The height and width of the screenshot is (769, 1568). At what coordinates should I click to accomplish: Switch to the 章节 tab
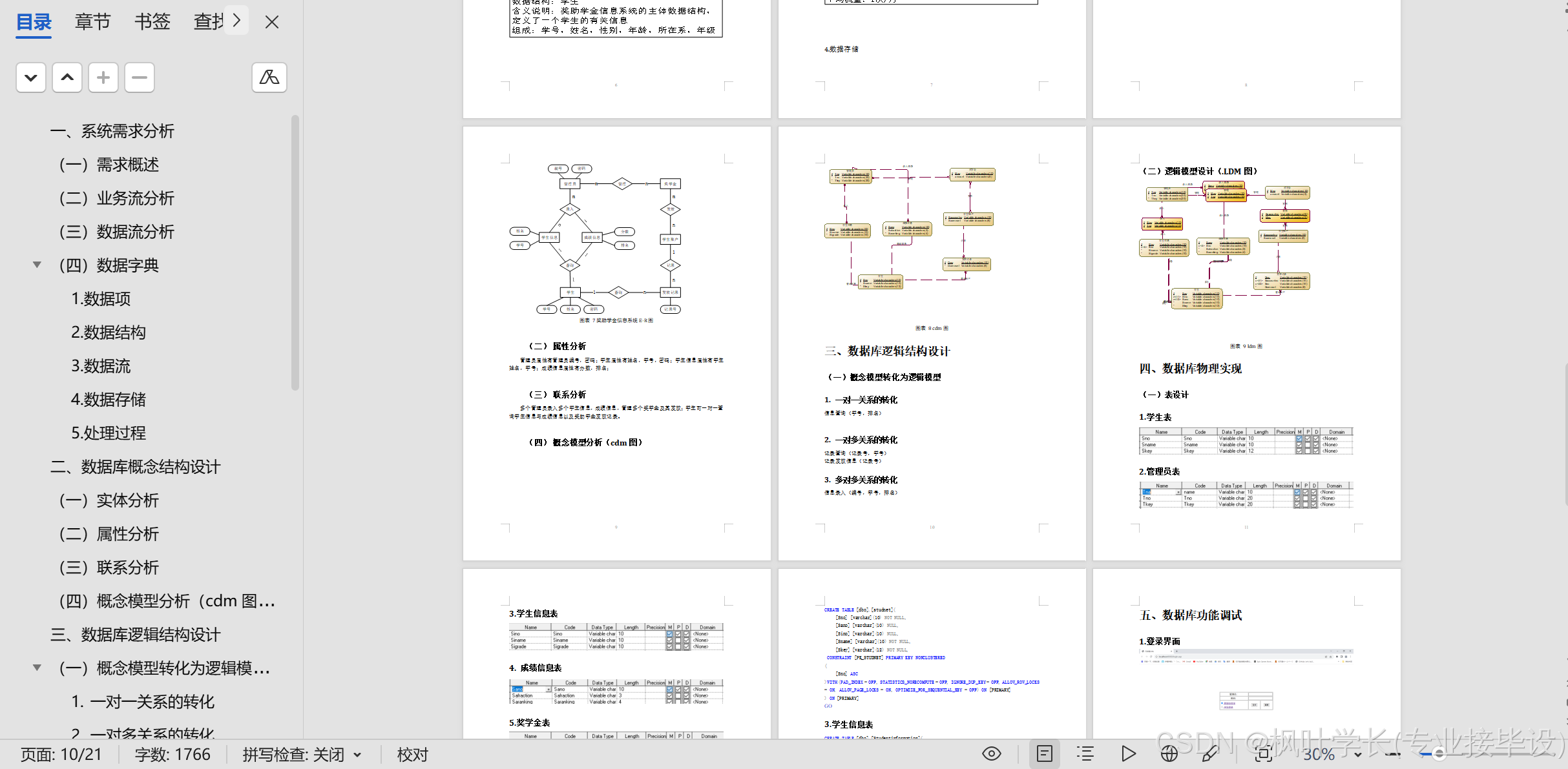point(92,22)
